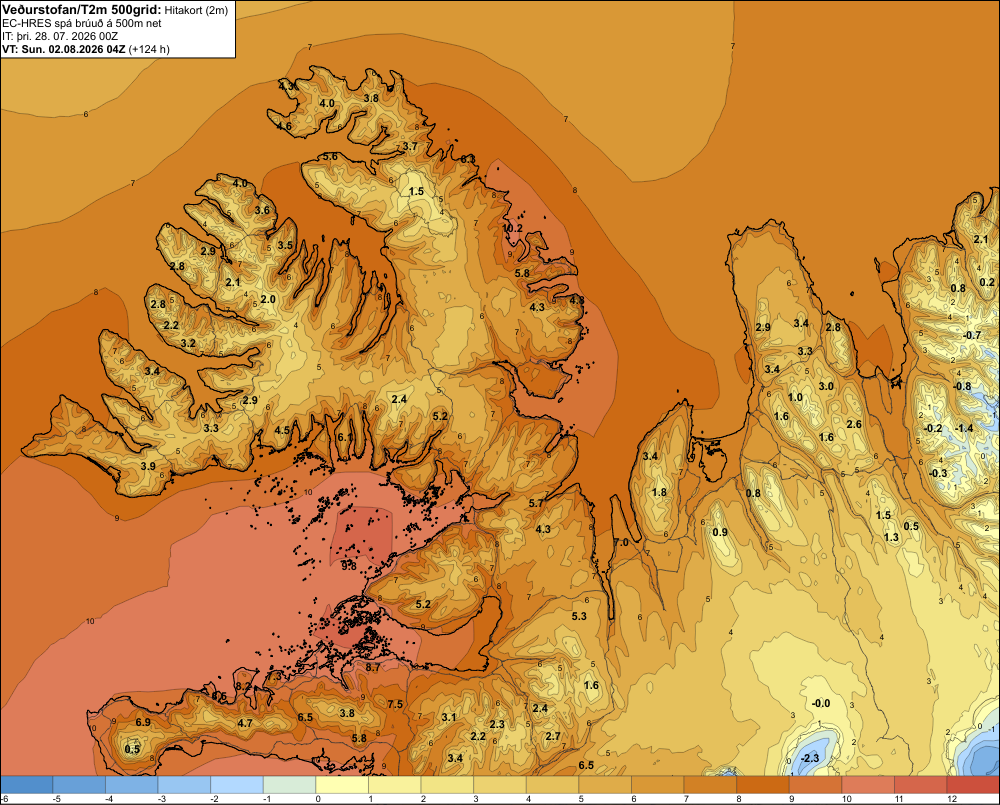Select the legend swatch between 4 and 5

tap(552, 785)
